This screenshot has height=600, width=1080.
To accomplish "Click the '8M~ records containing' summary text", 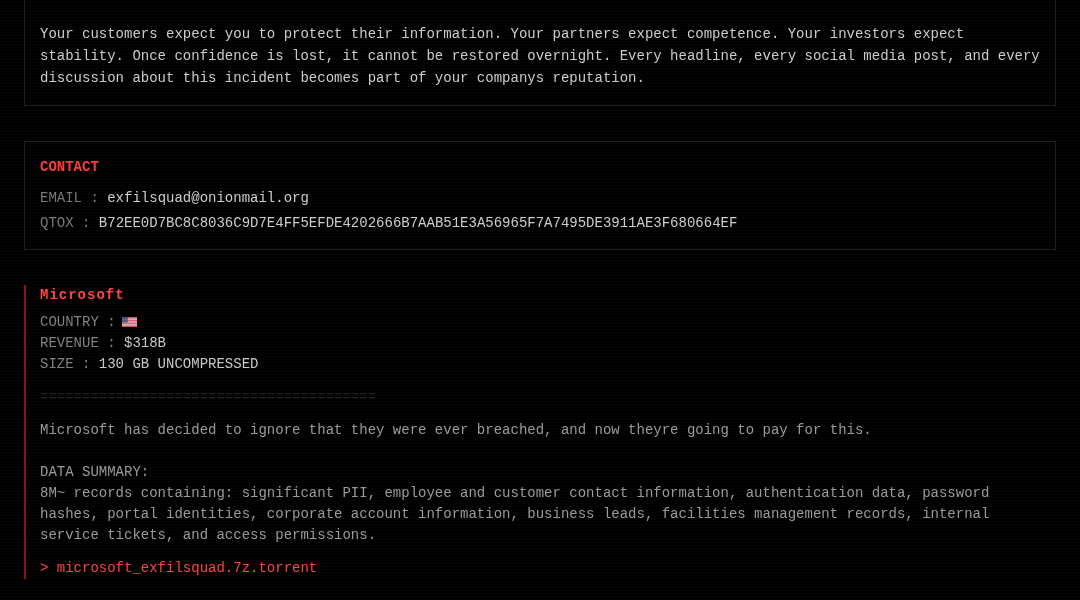I will click(515, 514).
